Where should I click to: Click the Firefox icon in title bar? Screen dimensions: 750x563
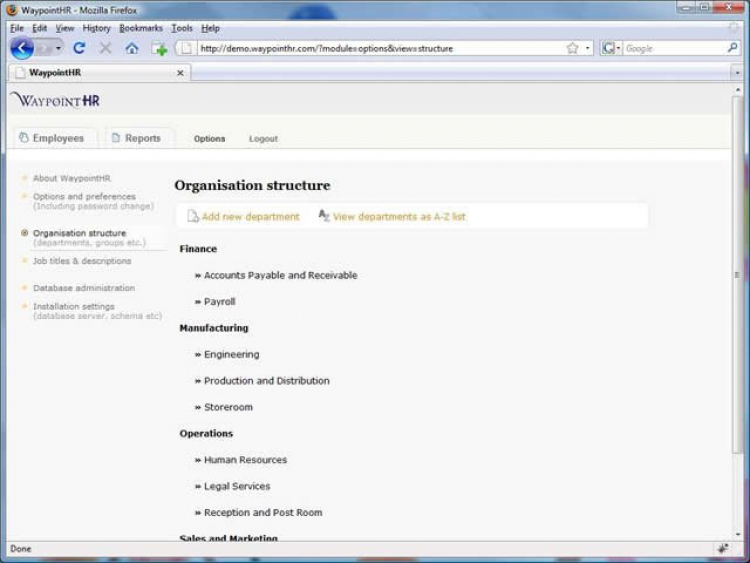coord(11,10)
